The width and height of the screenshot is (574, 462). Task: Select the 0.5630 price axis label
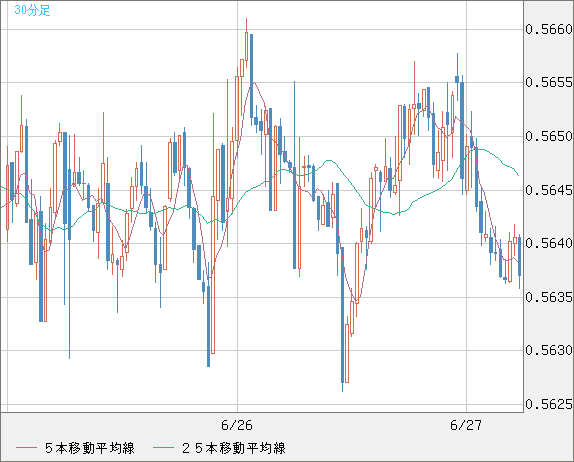pos(549,350)
